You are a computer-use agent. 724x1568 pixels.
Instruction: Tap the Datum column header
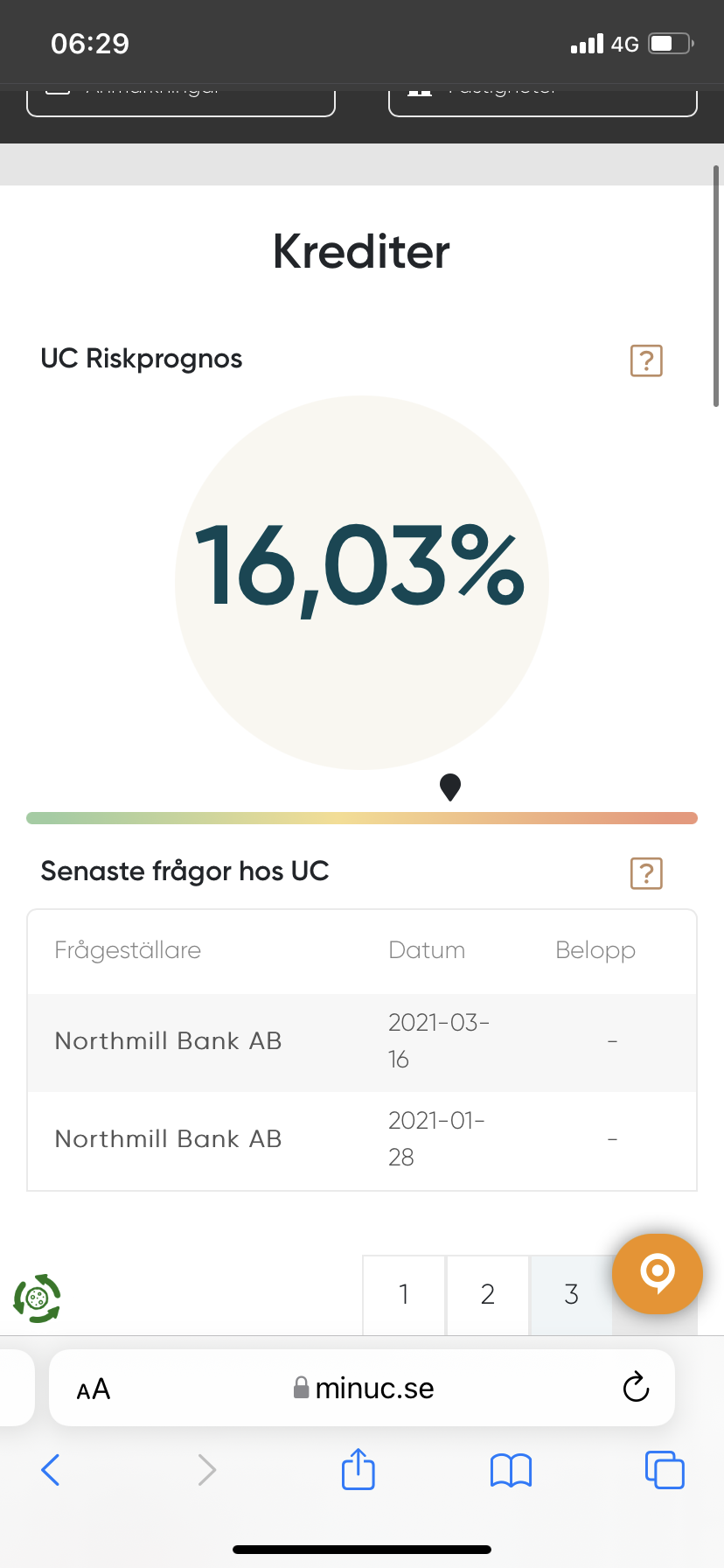click(x=427, y=950)
